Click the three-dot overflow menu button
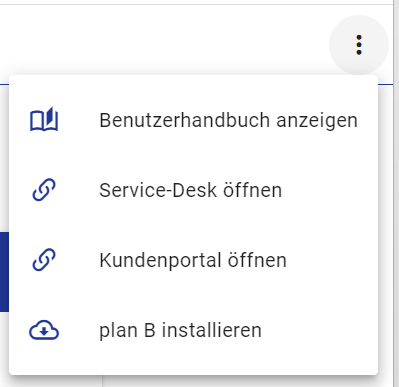The height and width of the screenshot is (387, 399). click(x=359, y=45)
